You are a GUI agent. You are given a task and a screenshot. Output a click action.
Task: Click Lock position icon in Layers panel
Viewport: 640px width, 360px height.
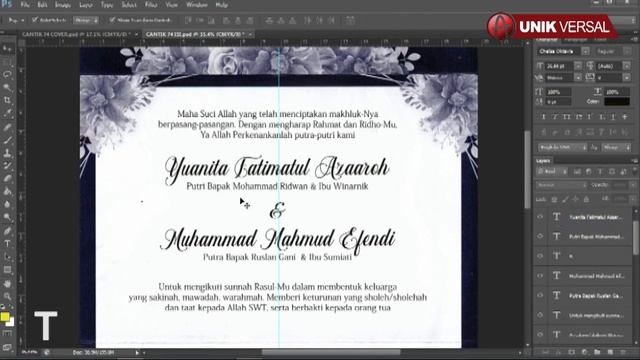[x=576, y=199]
